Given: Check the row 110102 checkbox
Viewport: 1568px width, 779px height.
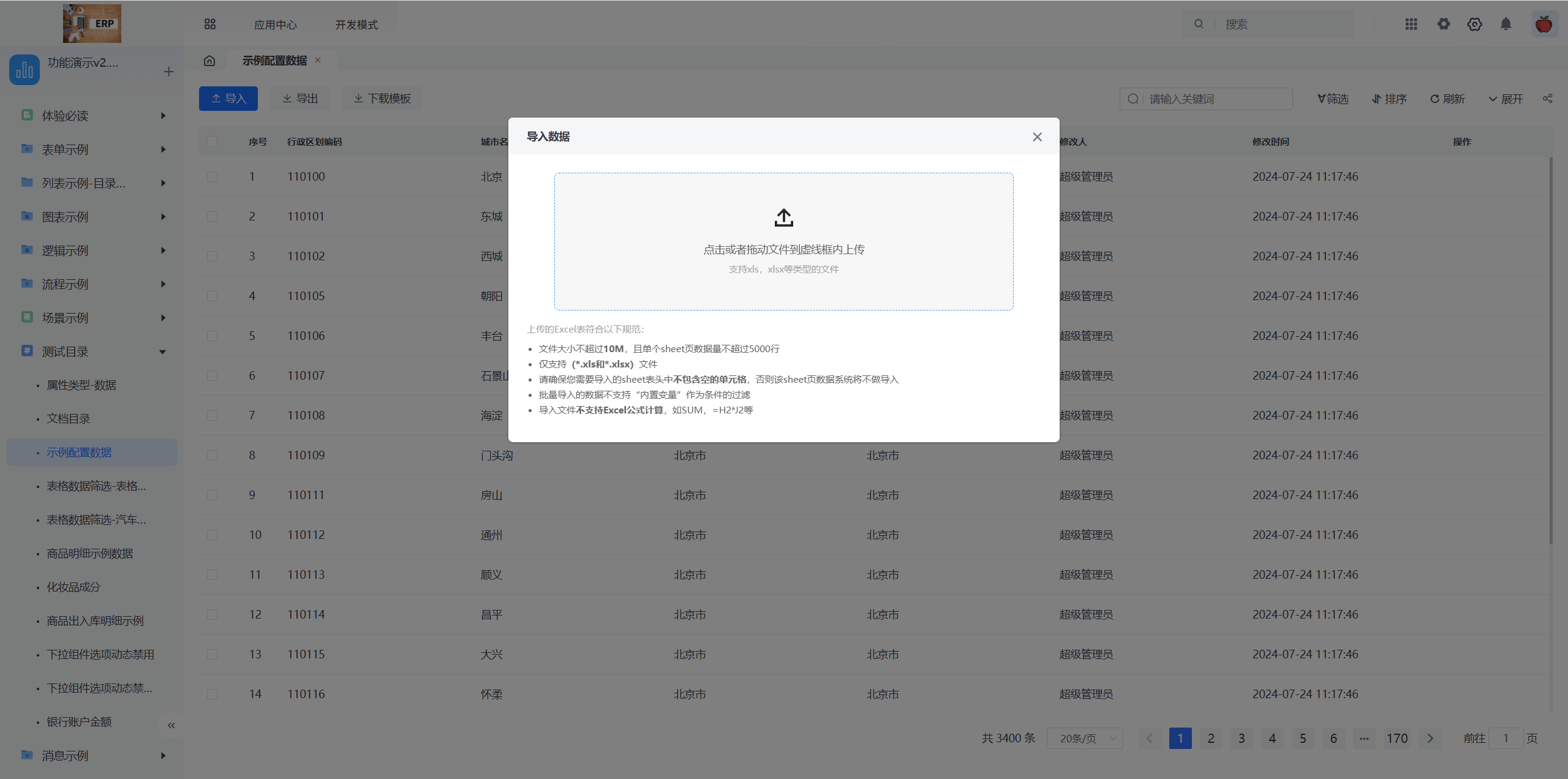Looking at the screenshot, I should pyautogui.click(x=213, y=256).
